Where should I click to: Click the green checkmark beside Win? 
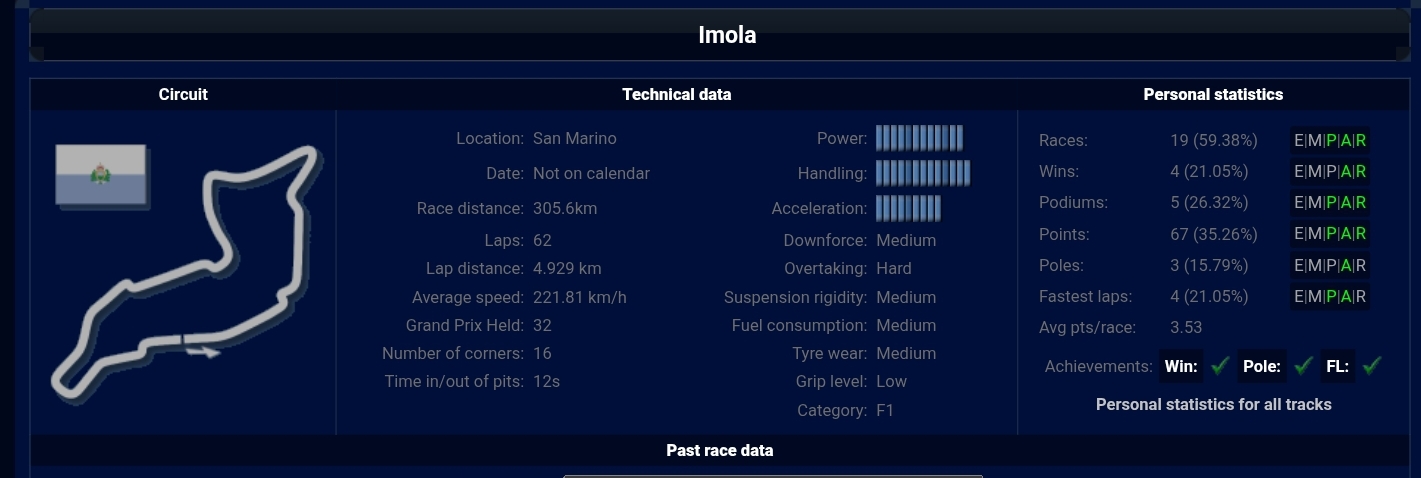(1219, 366)
